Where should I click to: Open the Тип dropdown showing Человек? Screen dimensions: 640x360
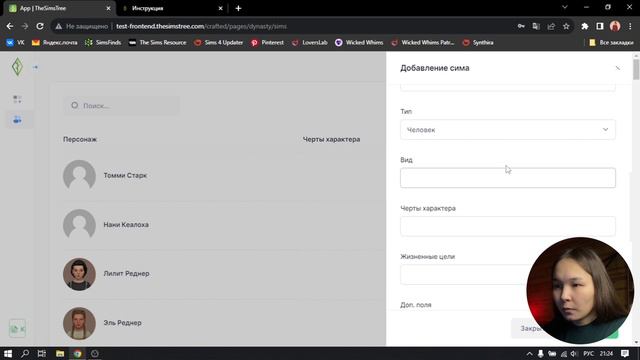pyautogui.click(x=508, y=130)
